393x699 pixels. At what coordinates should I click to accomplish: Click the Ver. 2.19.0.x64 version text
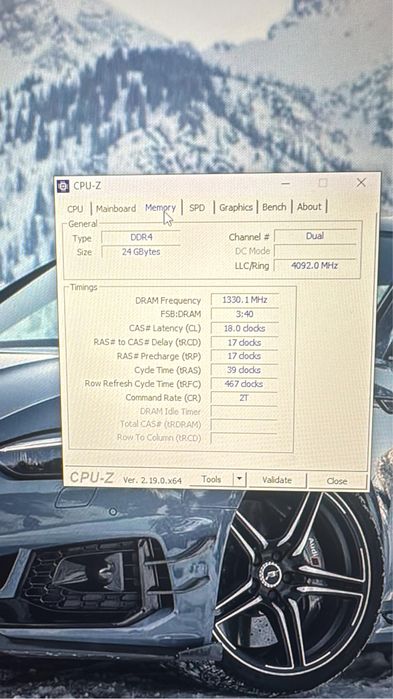(152, 480)
